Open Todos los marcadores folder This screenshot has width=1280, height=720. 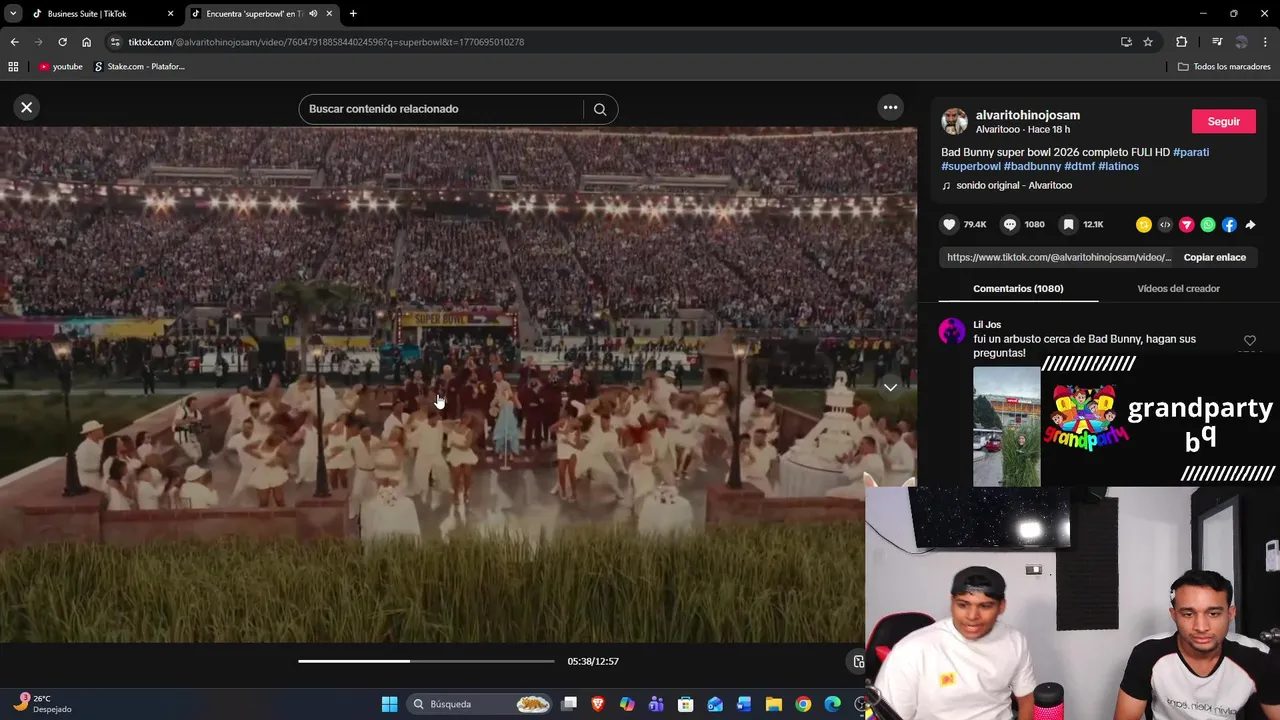1224,67
